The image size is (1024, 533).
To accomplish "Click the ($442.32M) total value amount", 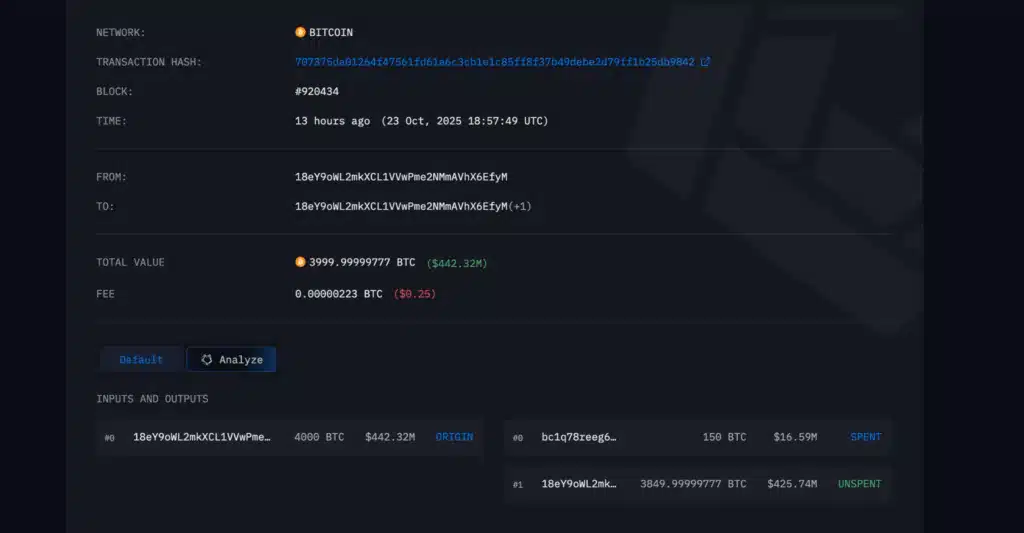I will pyautogui.click(x=457, y=263).
